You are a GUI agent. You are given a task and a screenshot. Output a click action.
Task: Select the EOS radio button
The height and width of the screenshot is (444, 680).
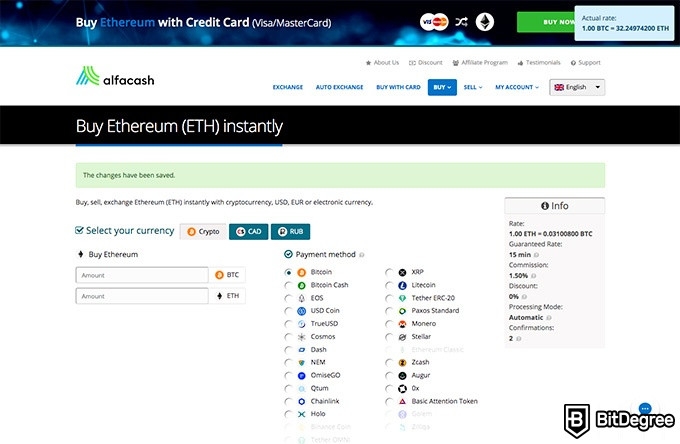point(288,298)
